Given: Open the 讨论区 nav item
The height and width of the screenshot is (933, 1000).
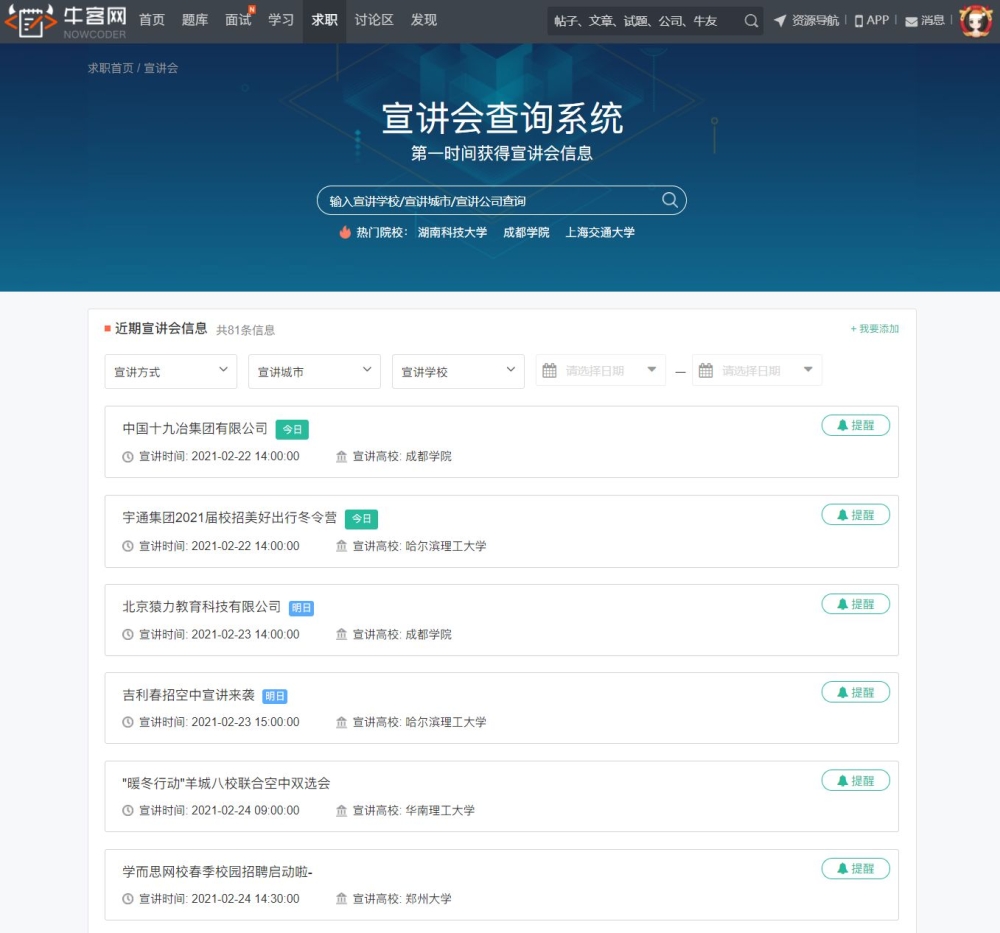Looking at the screenshot, I should (x=374, y=20).
